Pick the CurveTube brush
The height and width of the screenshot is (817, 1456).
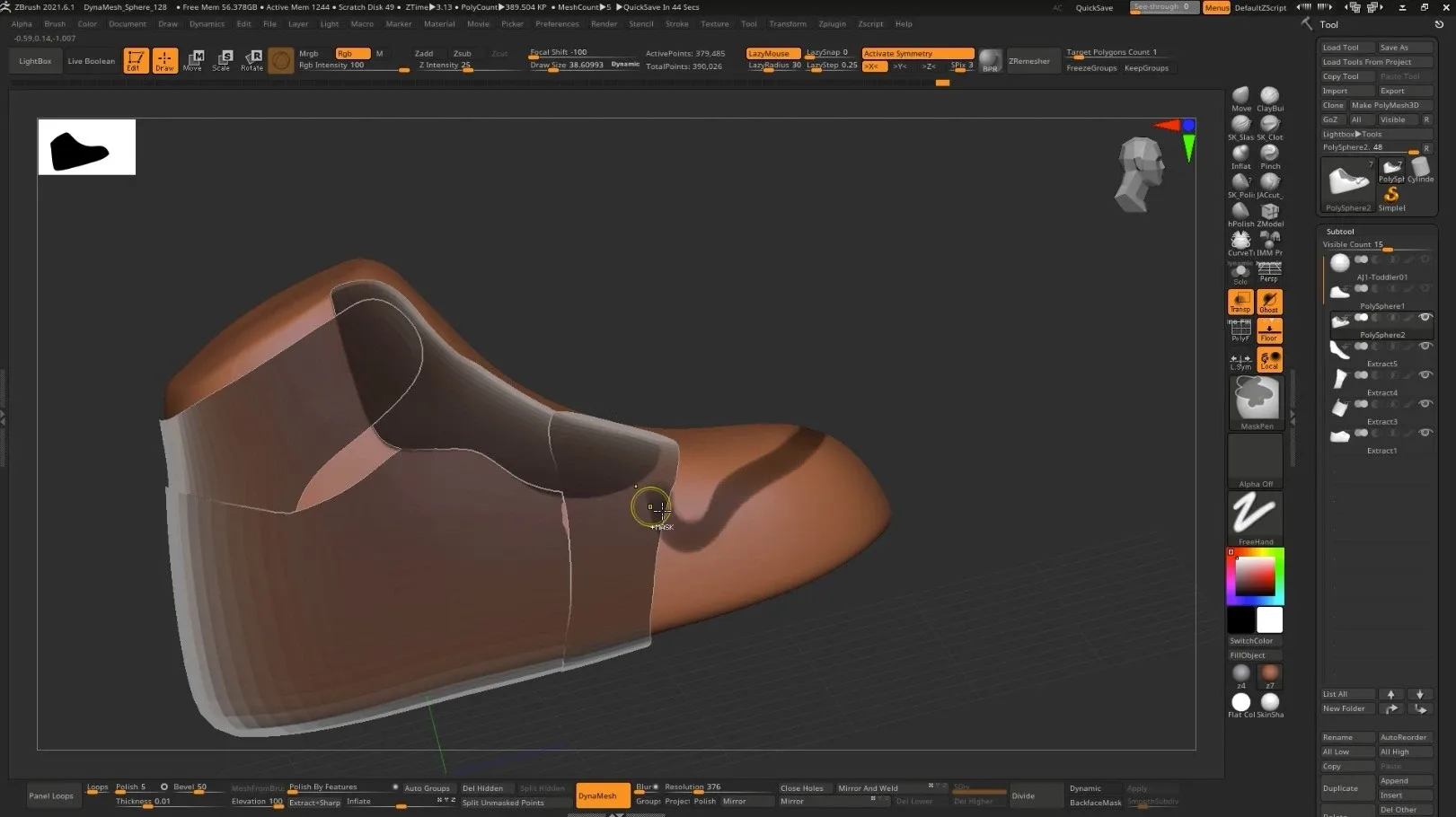coord(1241,242)
